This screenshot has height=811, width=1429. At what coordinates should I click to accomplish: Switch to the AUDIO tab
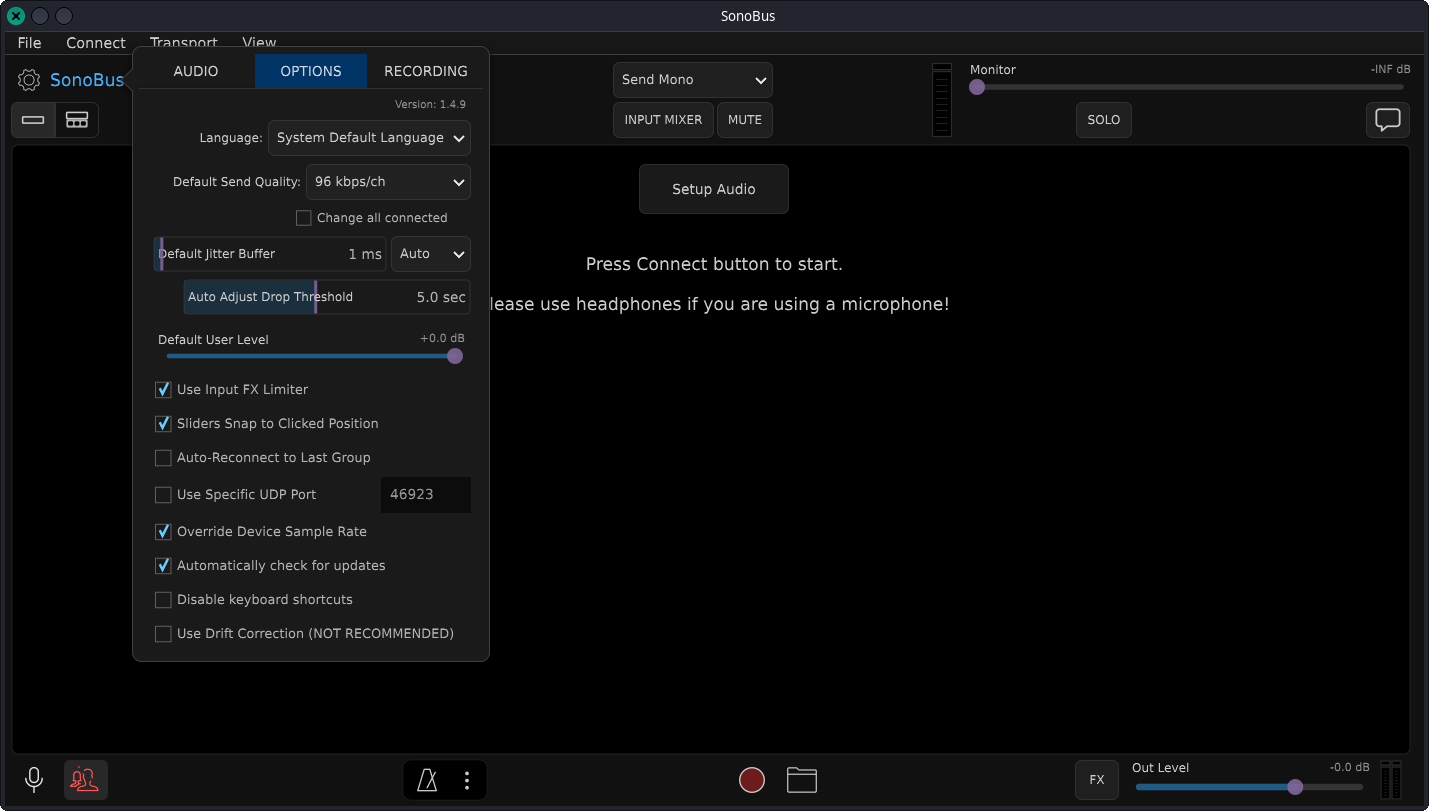(x=196, y=71)
